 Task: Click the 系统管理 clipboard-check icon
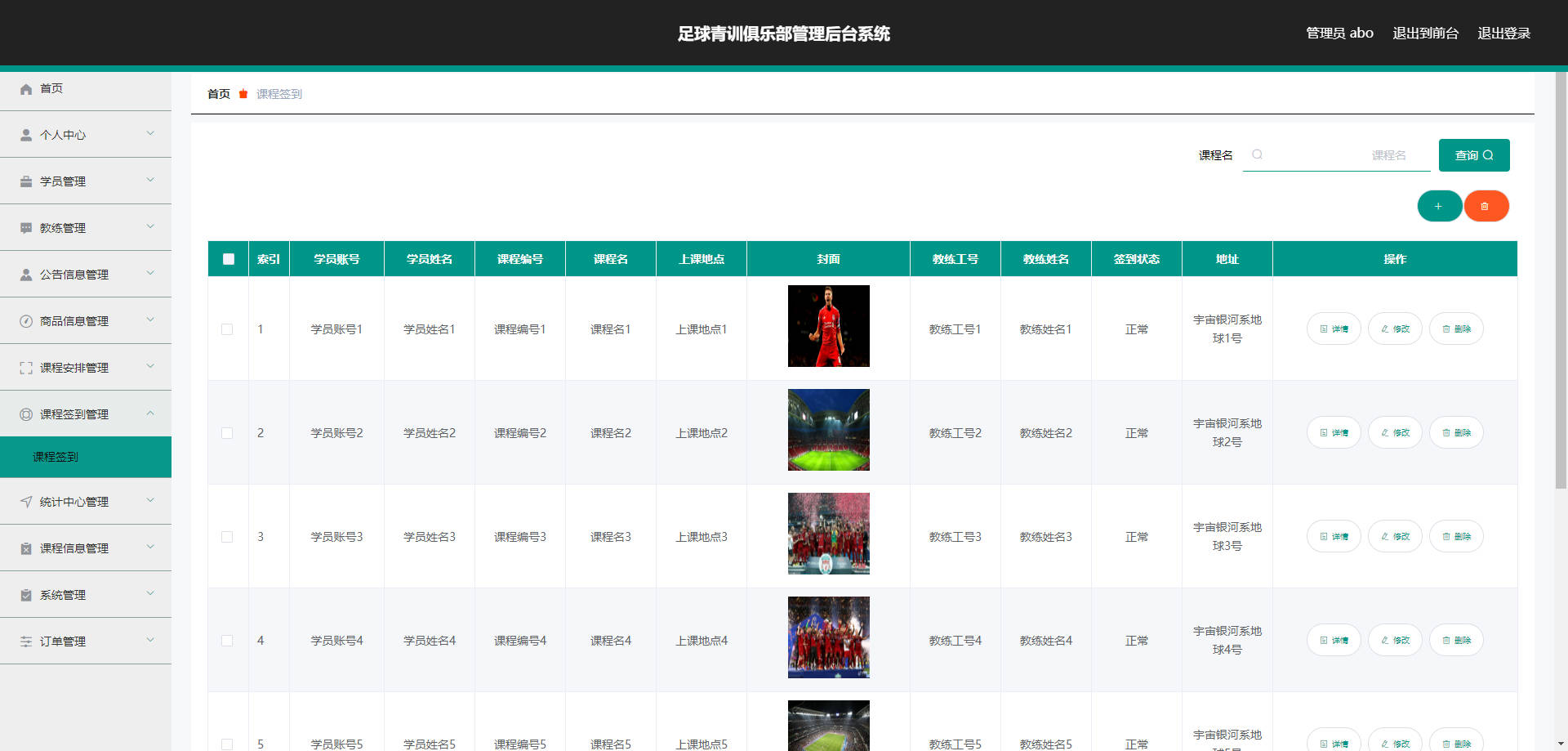tap(26, 595)
